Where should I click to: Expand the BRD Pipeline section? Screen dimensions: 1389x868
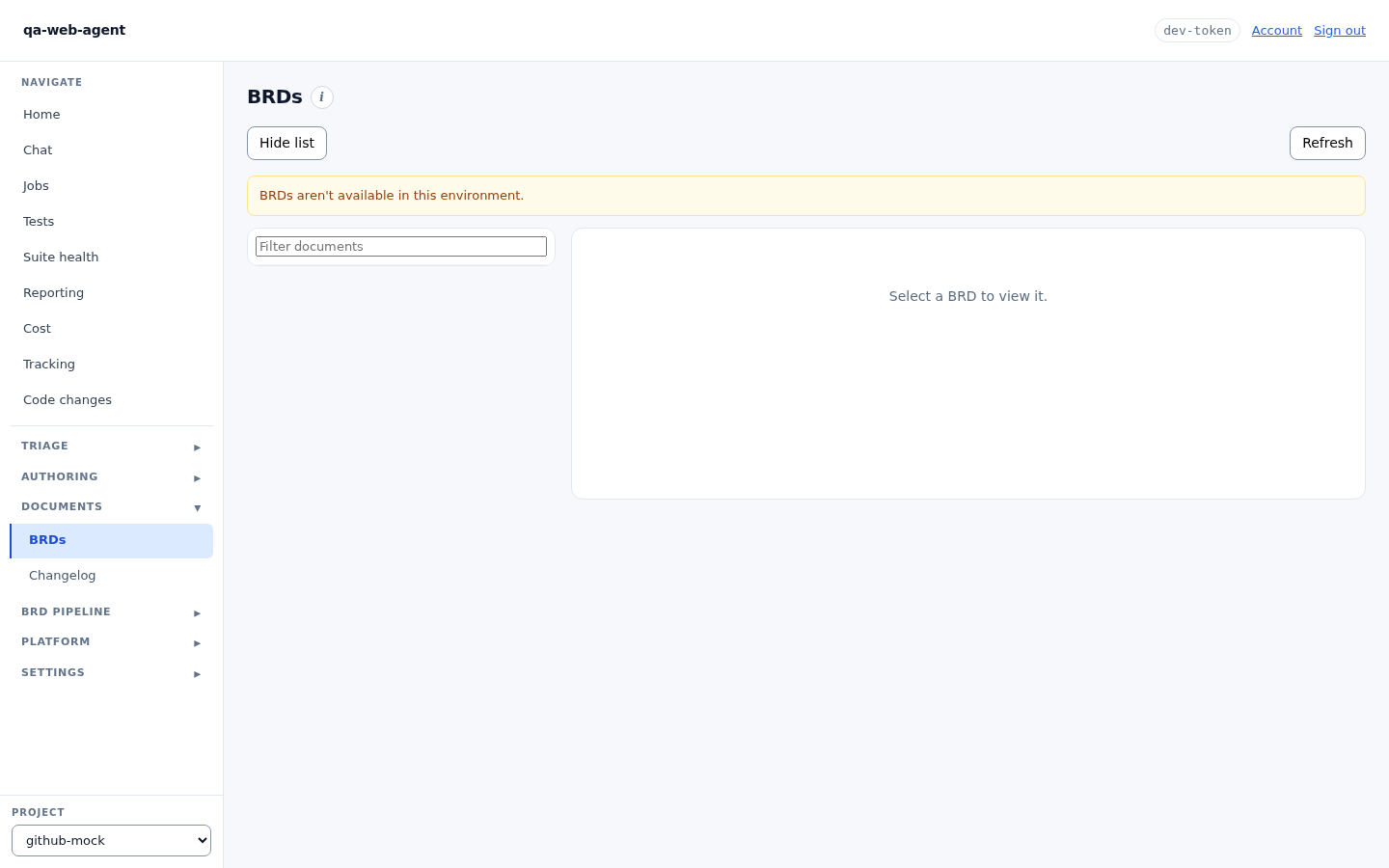111,612
